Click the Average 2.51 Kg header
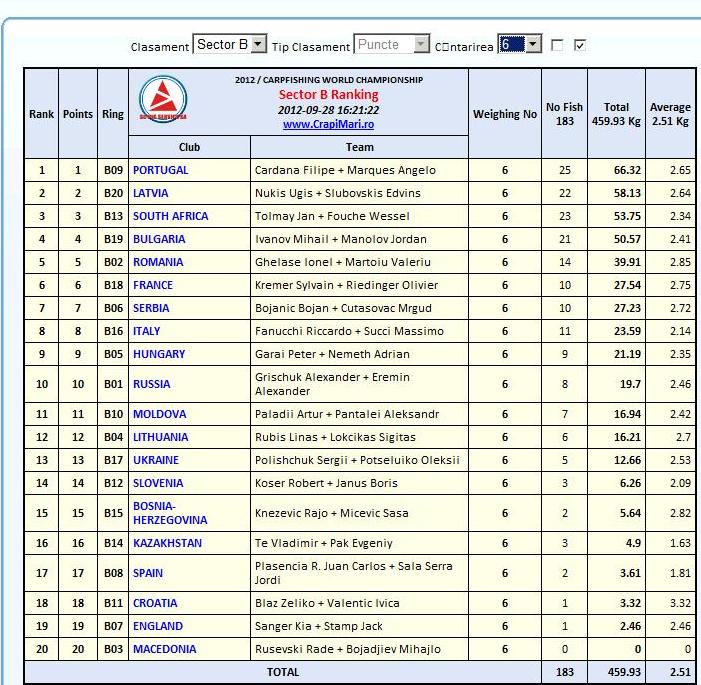Viewport: 701px width, 685px height. [670, 114]
